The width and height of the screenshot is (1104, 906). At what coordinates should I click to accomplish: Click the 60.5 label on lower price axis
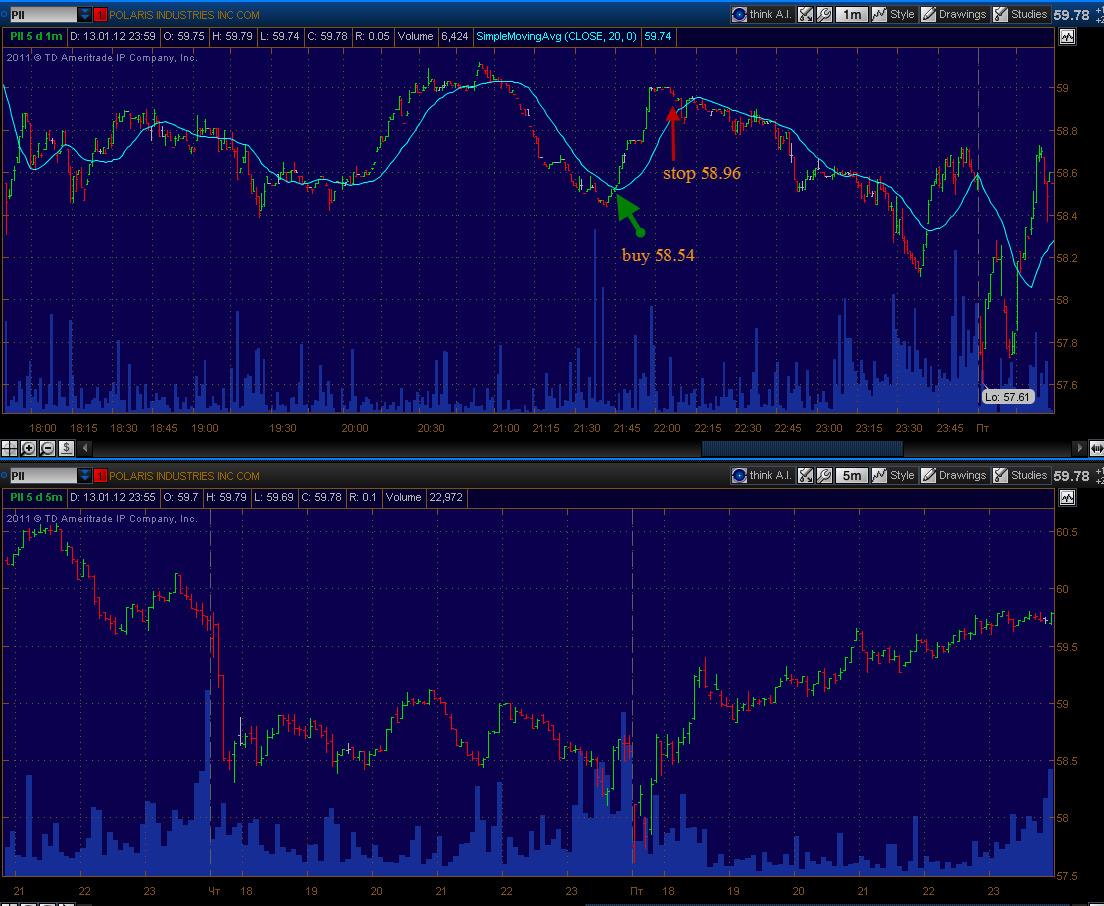coord(1067,532)
